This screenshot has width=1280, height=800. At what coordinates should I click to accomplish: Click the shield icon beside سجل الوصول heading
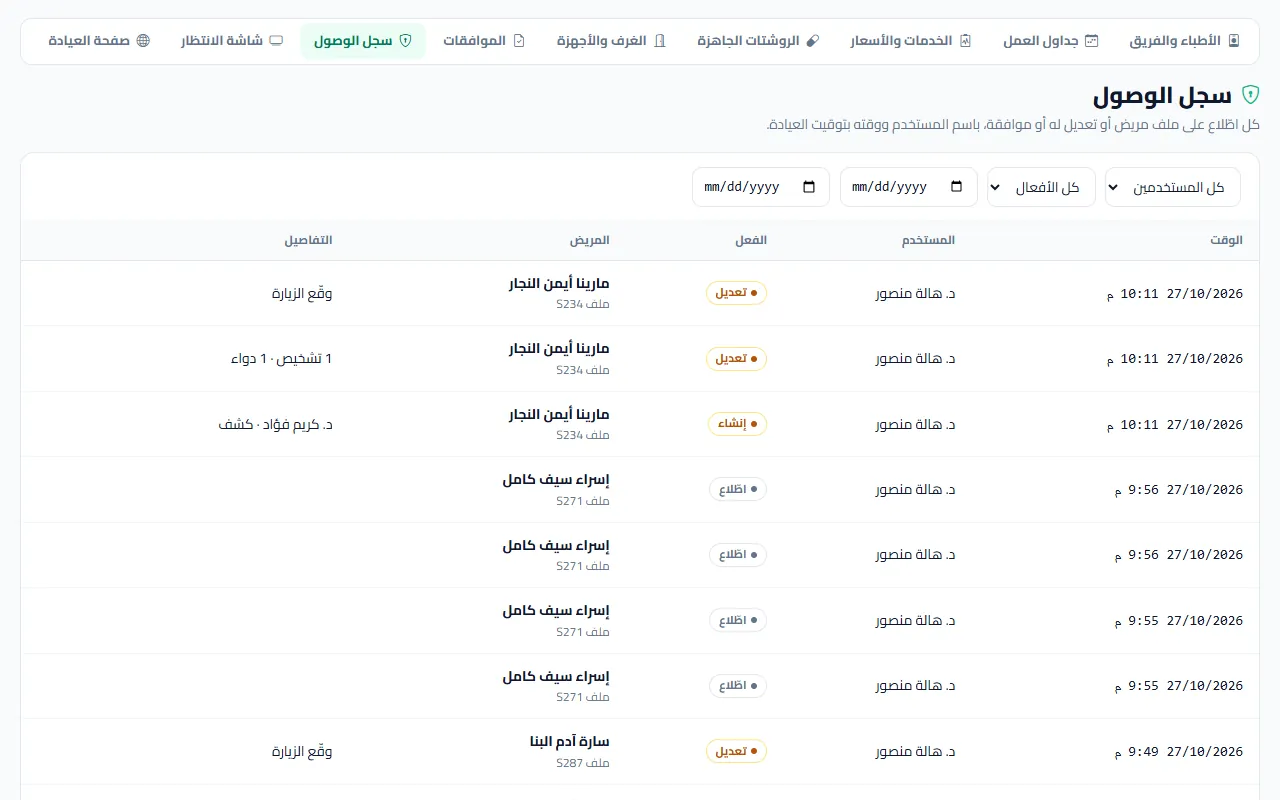(x=1250, y=95)
